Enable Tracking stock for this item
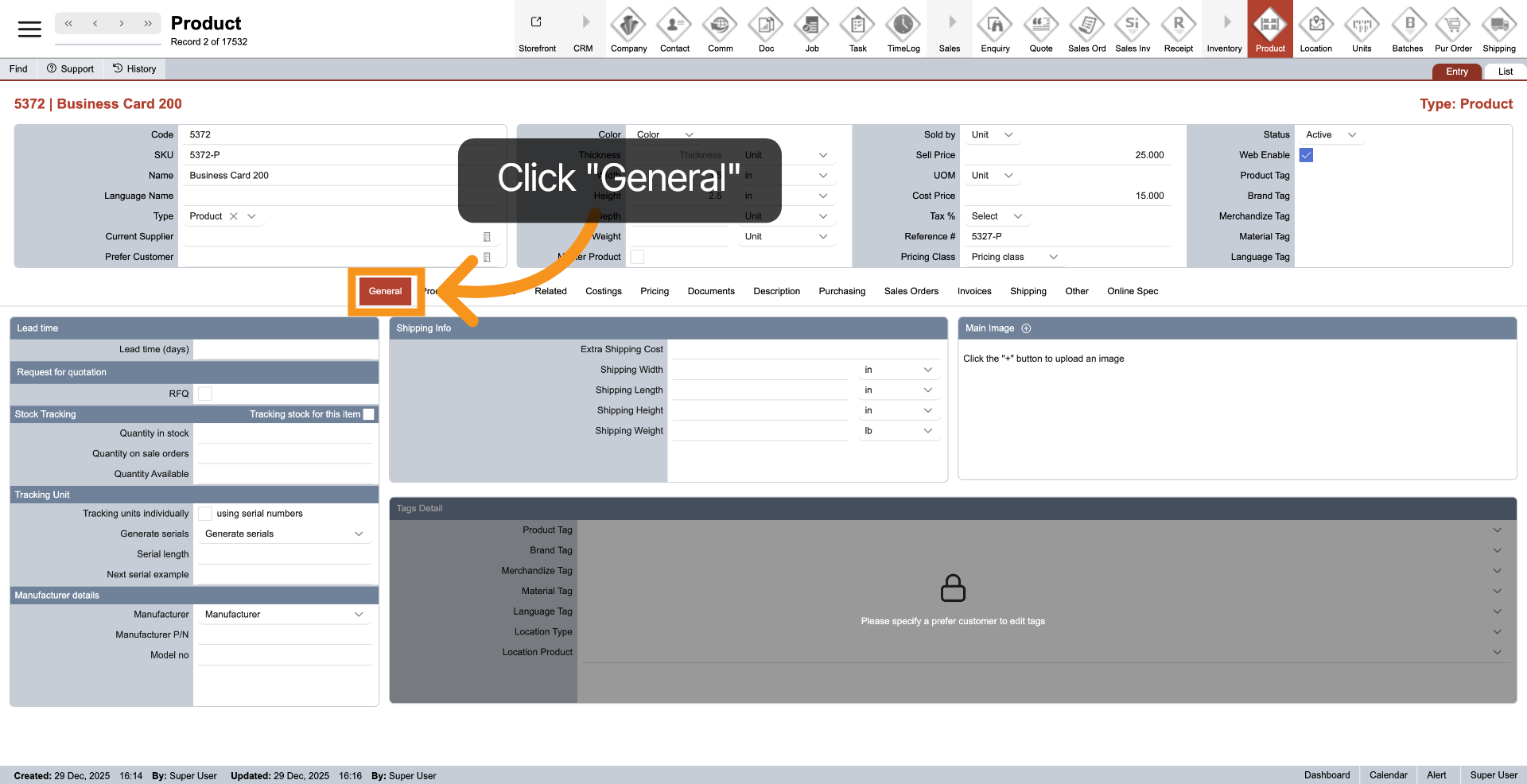 click(x=369, y=414)
